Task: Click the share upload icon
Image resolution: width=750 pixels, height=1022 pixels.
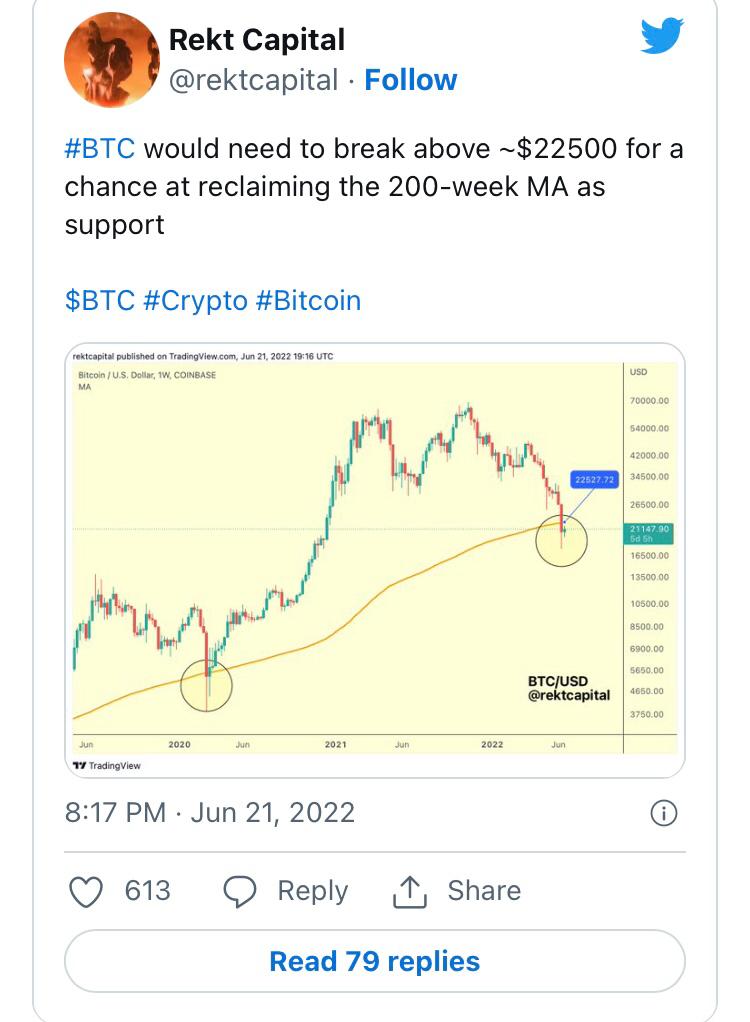Action: [410, 891]
